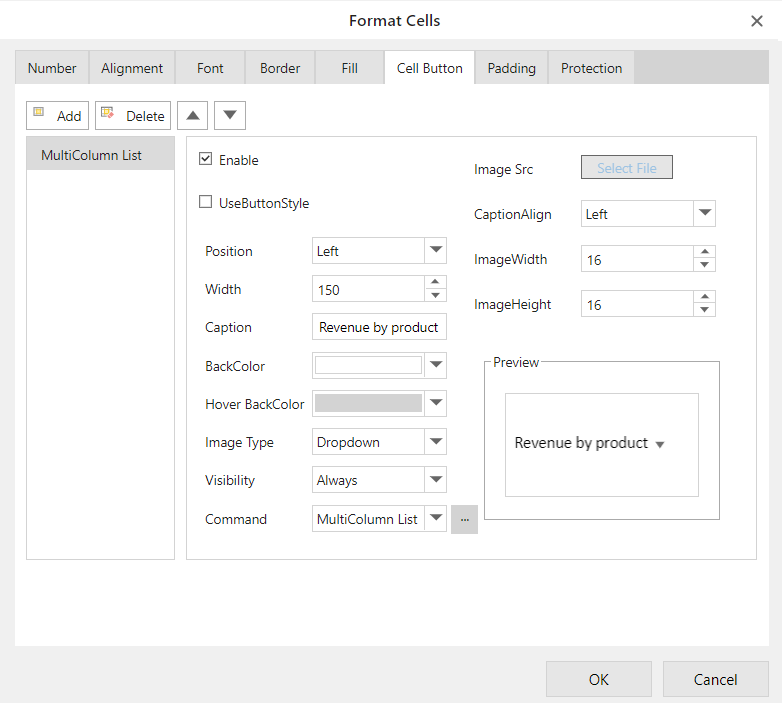Expand the Position dropdown
Image resolution: width=782 pixels, height=703 pixels.
[435, 251]
